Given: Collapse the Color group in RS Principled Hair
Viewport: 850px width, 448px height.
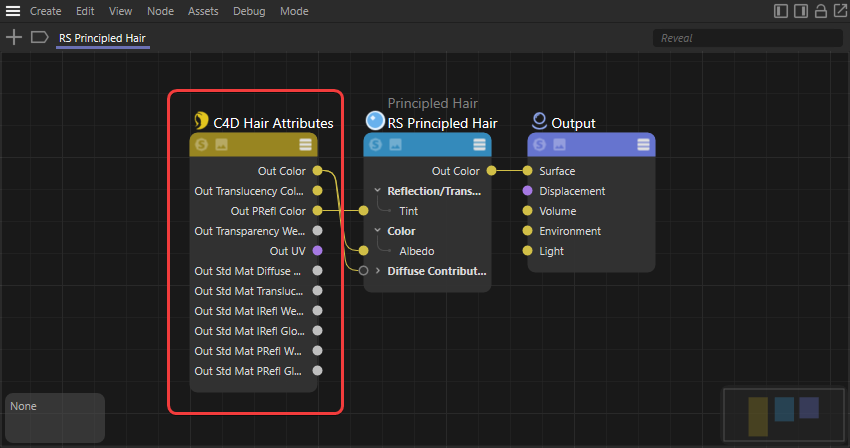Looking at the screenshot, I should 377,231.
